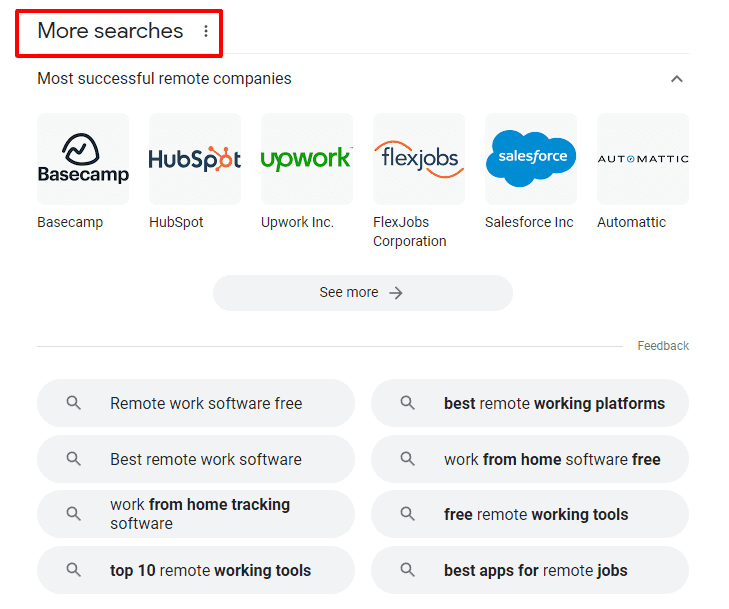Open the Automattic logo card
Viewport: 729px width, 609px height.
pos(643,159)
